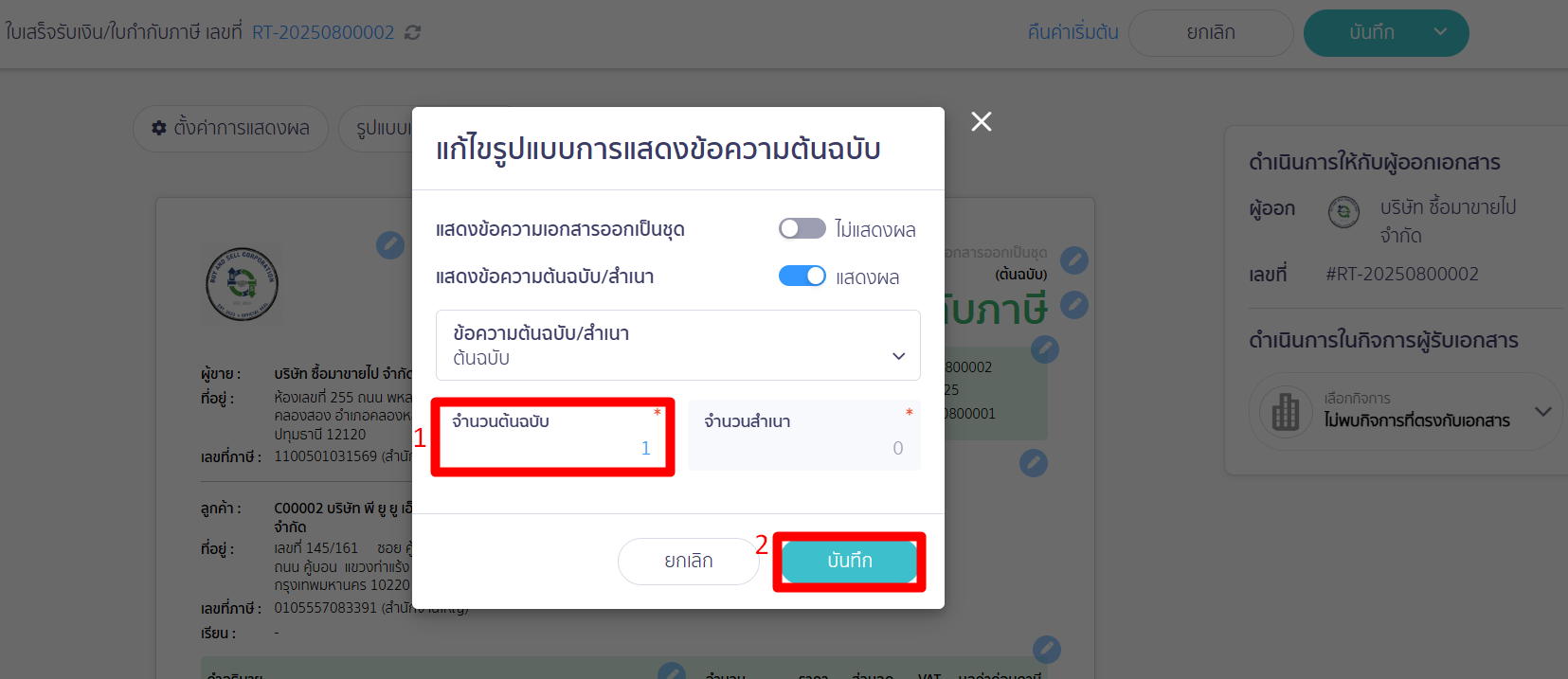Open the dropdown arrow on the top บันทึก button

(x=1440, y=31)
